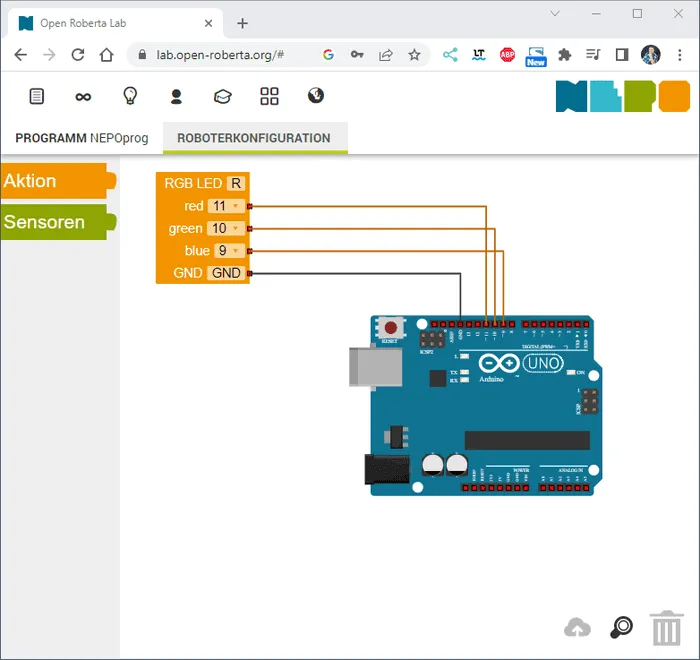
Task: Switch to the PROGRAMM NEPOprog tab
Action: pos(81,138)
